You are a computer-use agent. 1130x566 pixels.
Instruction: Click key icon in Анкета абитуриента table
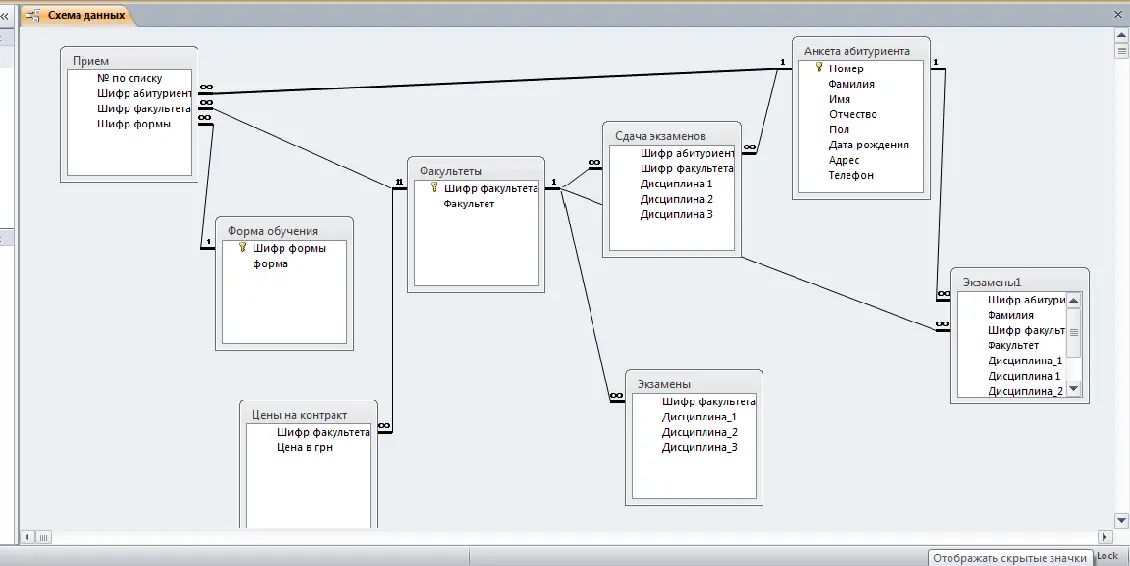point(819,68)
